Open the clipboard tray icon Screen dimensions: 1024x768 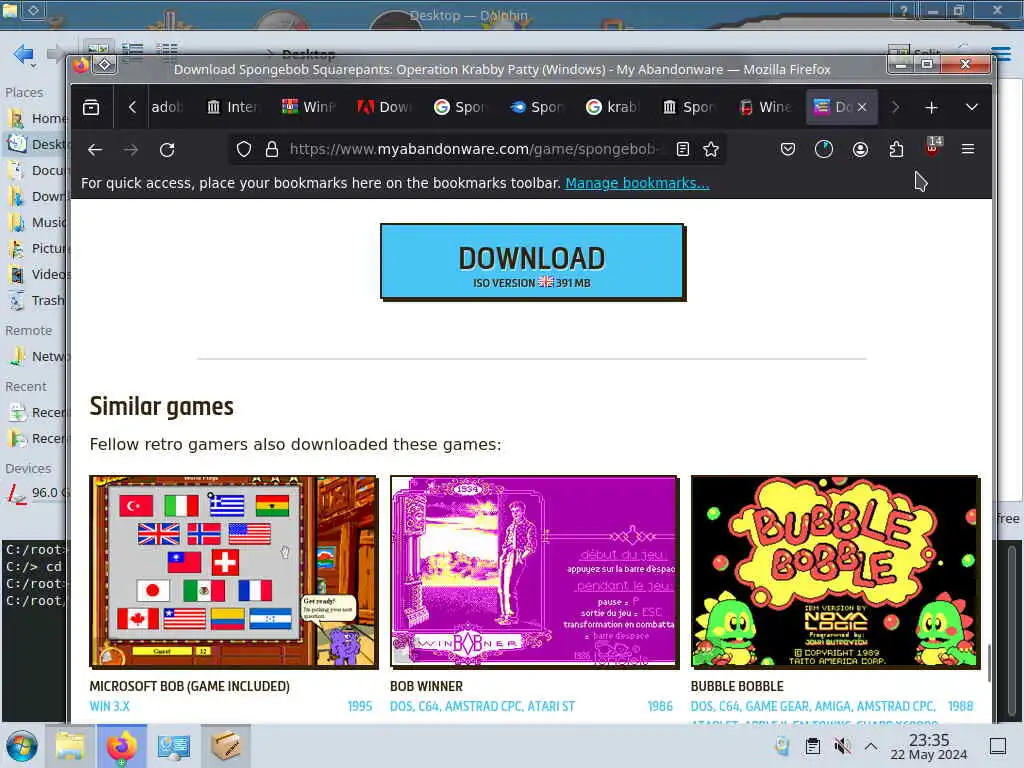(812, 746)
